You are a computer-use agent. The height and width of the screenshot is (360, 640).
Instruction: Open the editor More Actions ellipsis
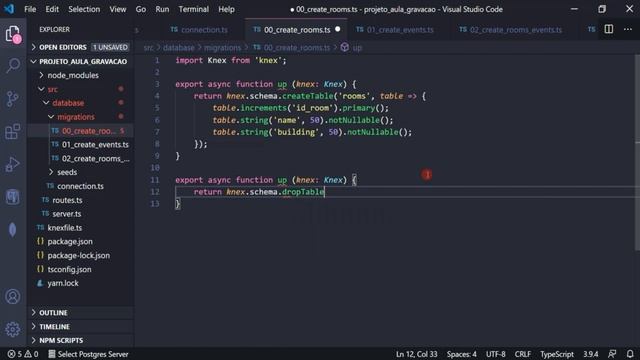coord(628,29)
